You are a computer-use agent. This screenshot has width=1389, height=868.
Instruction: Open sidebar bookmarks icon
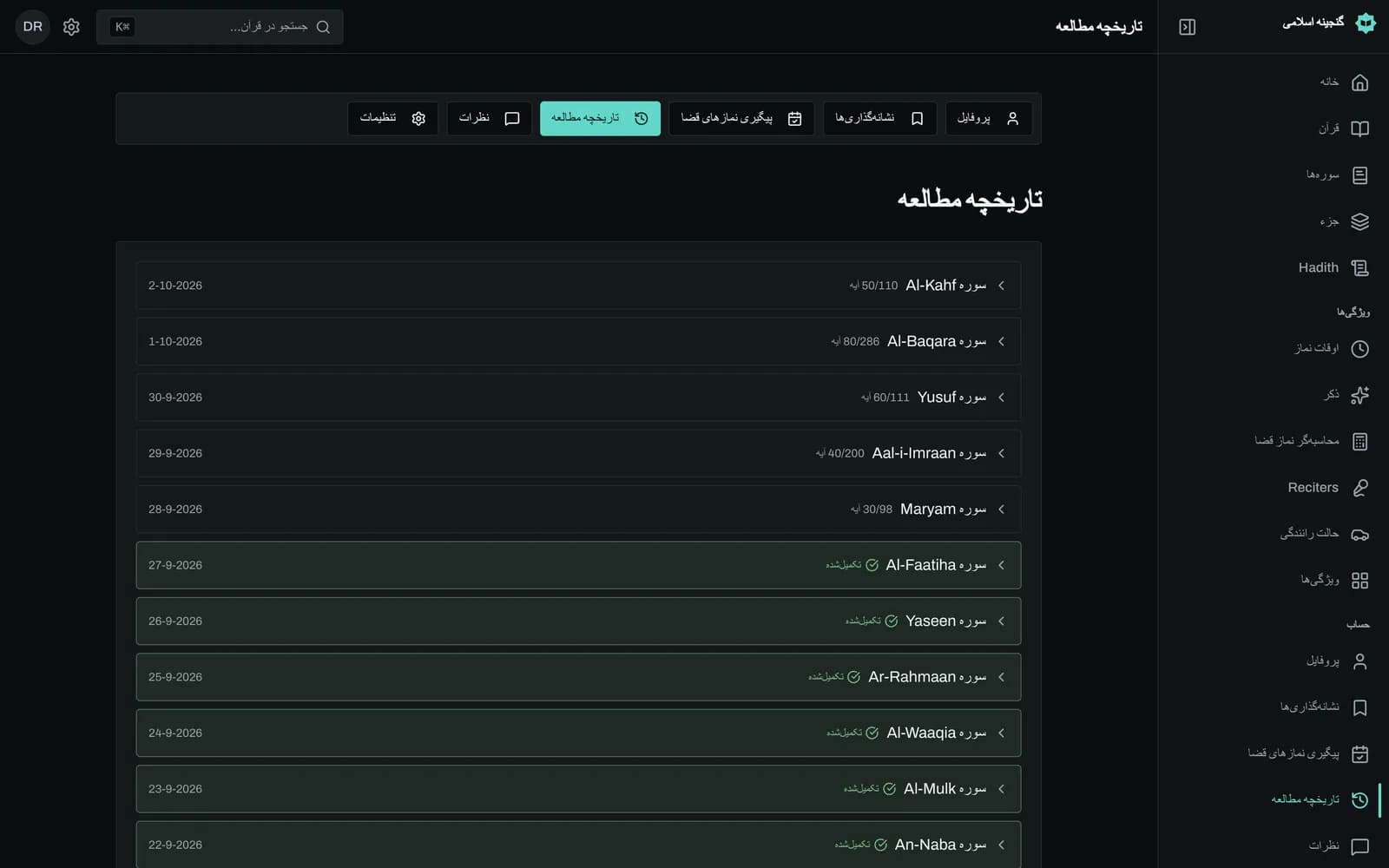[x=1359, y=707]
